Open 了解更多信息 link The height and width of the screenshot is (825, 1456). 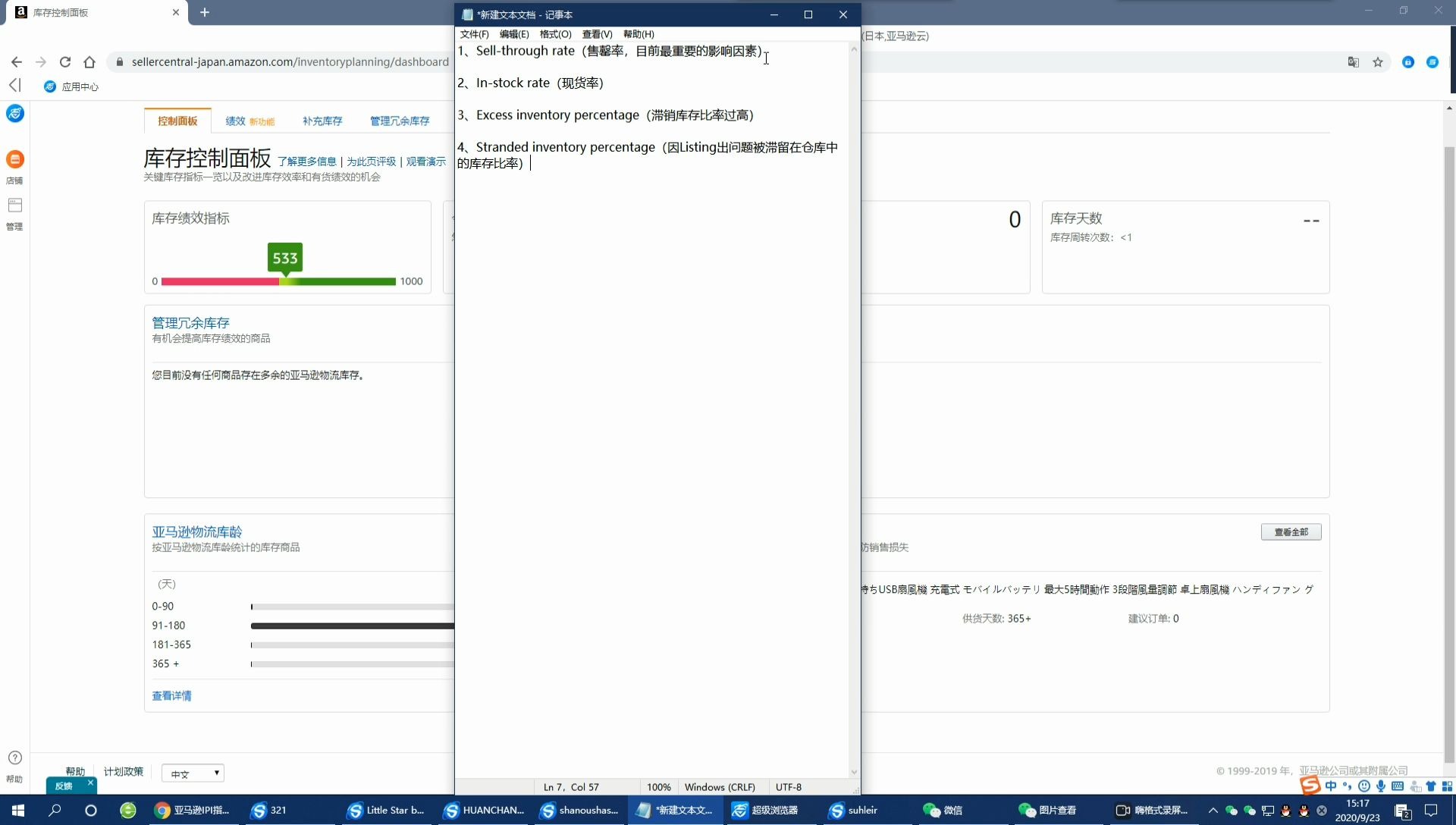(x=307, y=162)
